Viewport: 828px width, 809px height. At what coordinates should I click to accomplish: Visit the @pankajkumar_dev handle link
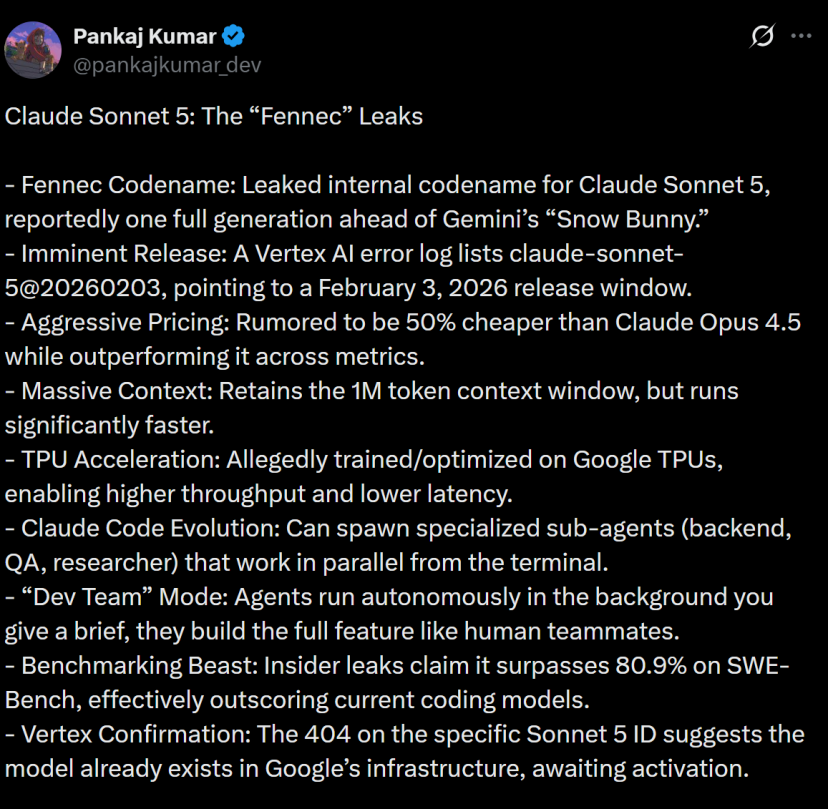(x=167, y=65)
